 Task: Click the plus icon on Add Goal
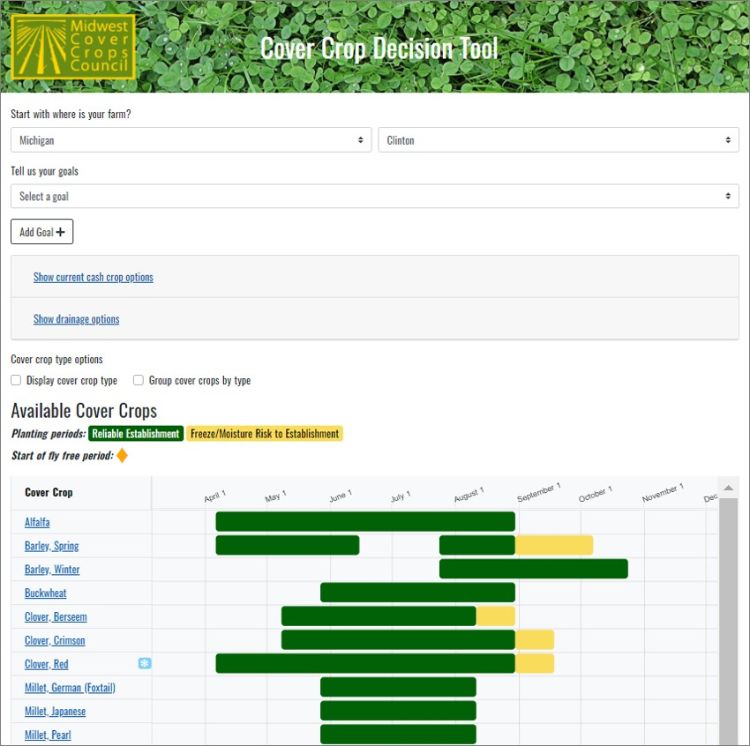coord(61,232)
